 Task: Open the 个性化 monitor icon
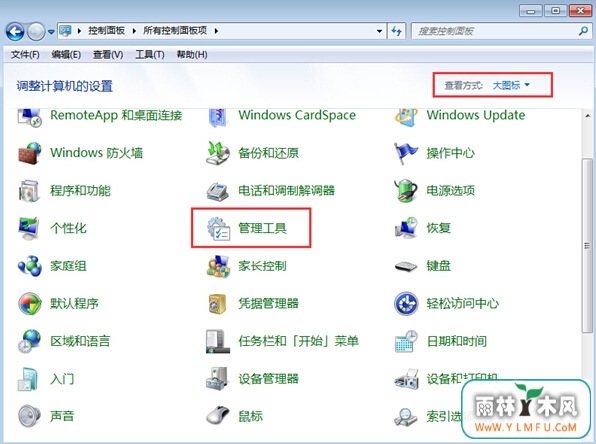click(29, 228)
